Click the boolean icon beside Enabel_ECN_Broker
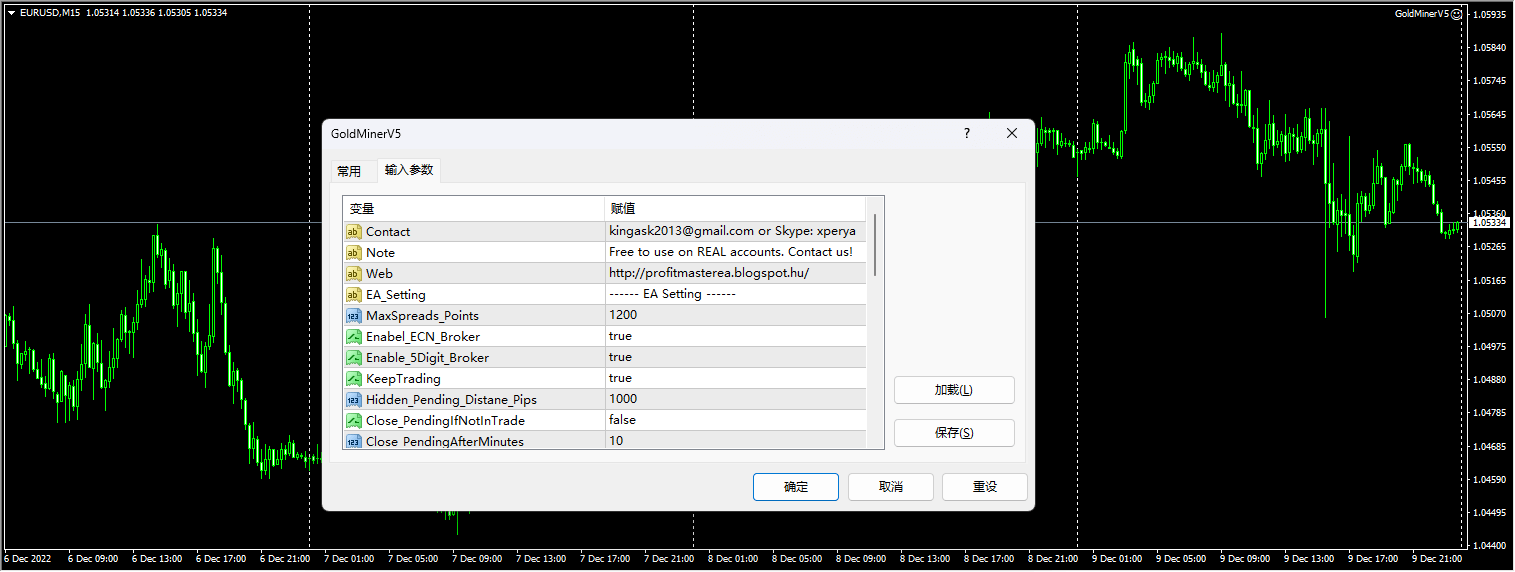Image resolution: width=1515 pixels, height=572 pixels. click(353, 336)
